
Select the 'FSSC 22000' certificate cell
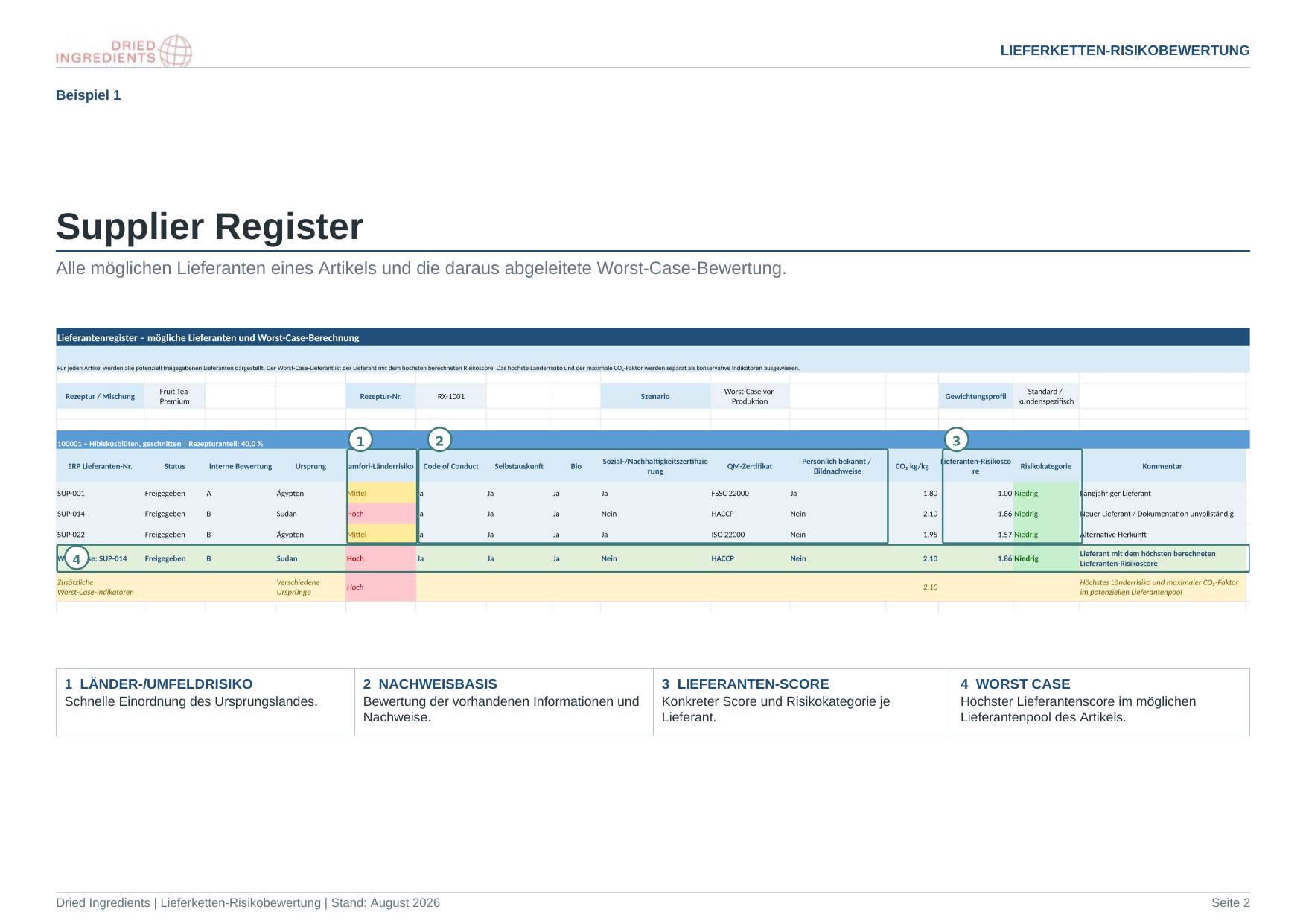[x=730, y=494]
